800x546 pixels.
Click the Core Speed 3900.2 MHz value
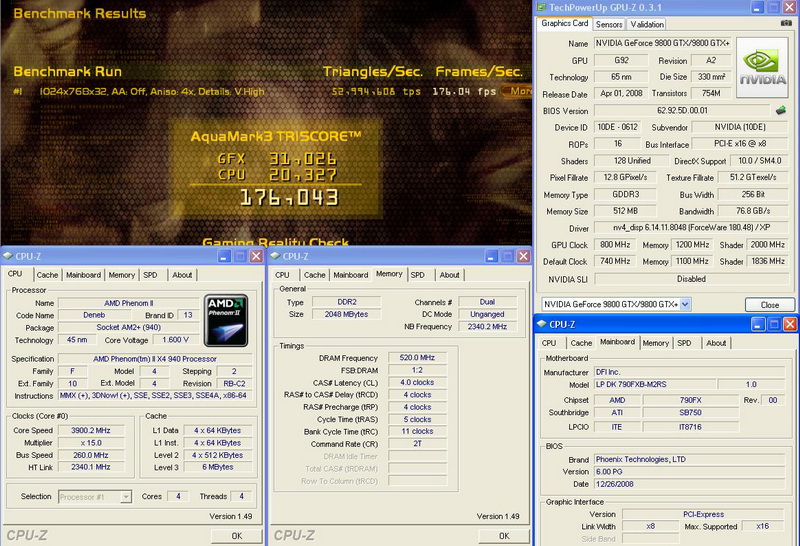(x=90, y=431)
